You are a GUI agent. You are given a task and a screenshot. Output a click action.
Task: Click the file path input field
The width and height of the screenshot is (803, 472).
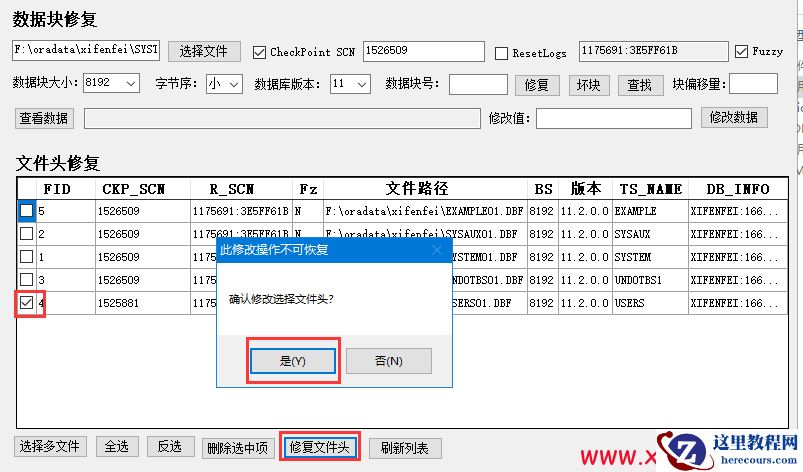click(x=86, y=50)
